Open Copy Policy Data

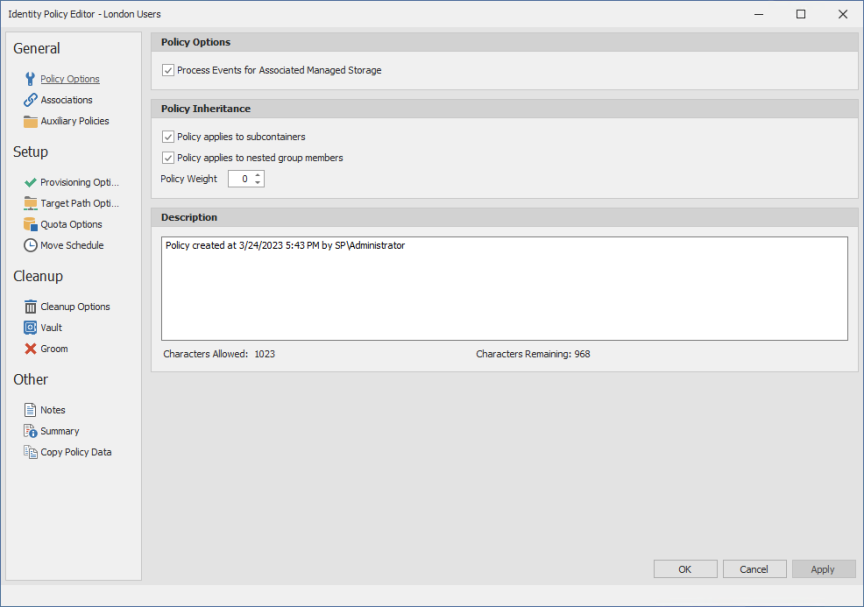tap(75, 452)
